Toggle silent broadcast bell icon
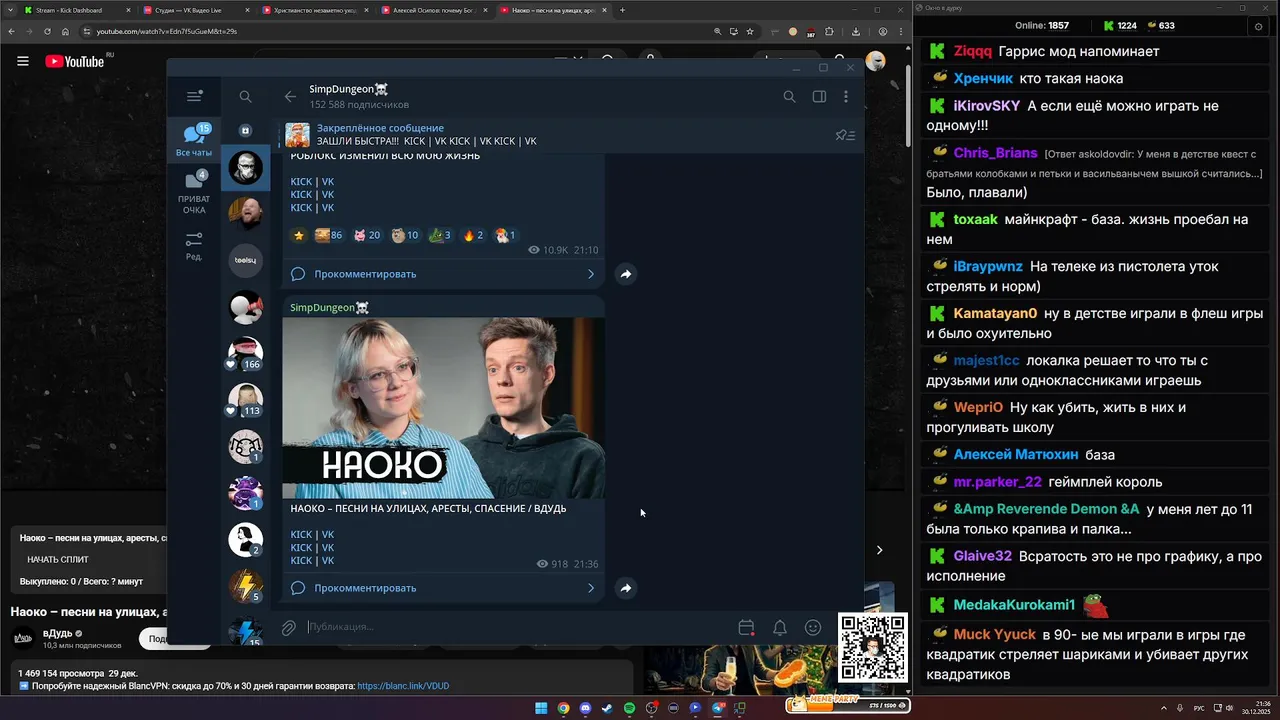This screenshot has width=1280, height=720. pos(780,628)
